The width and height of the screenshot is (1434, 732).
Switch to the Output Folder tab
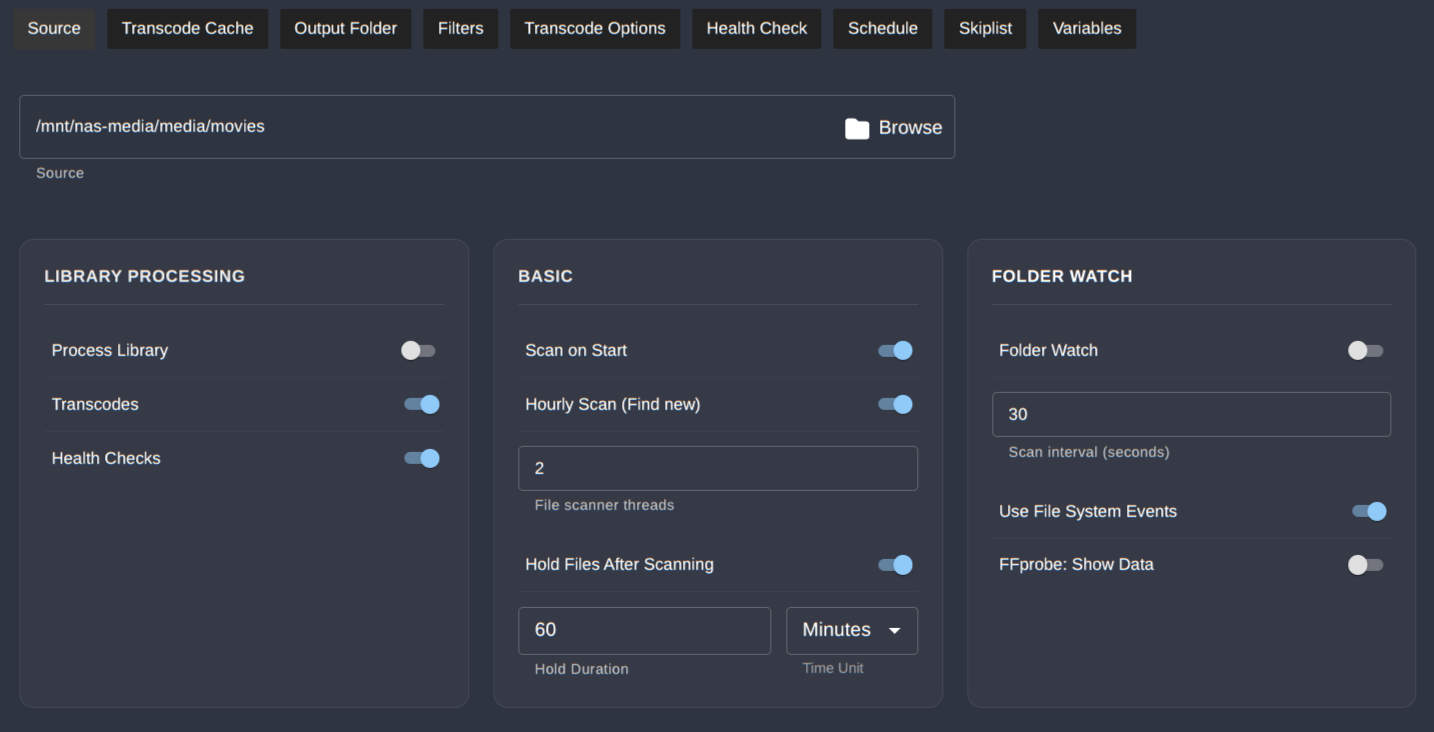click(x=346, y=28)
